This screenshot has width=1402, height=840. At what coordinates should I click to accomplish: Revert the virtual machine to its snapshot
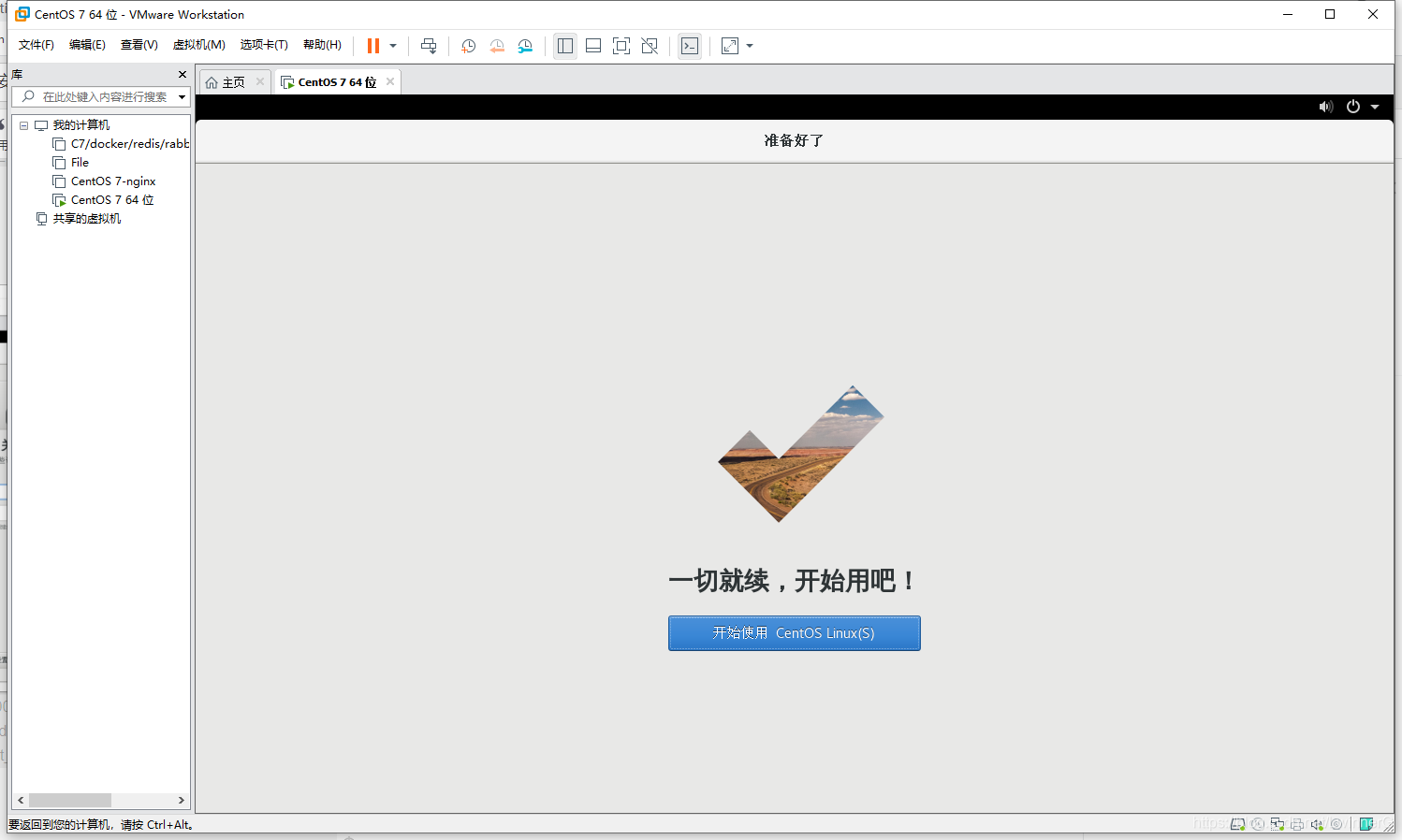497,46
